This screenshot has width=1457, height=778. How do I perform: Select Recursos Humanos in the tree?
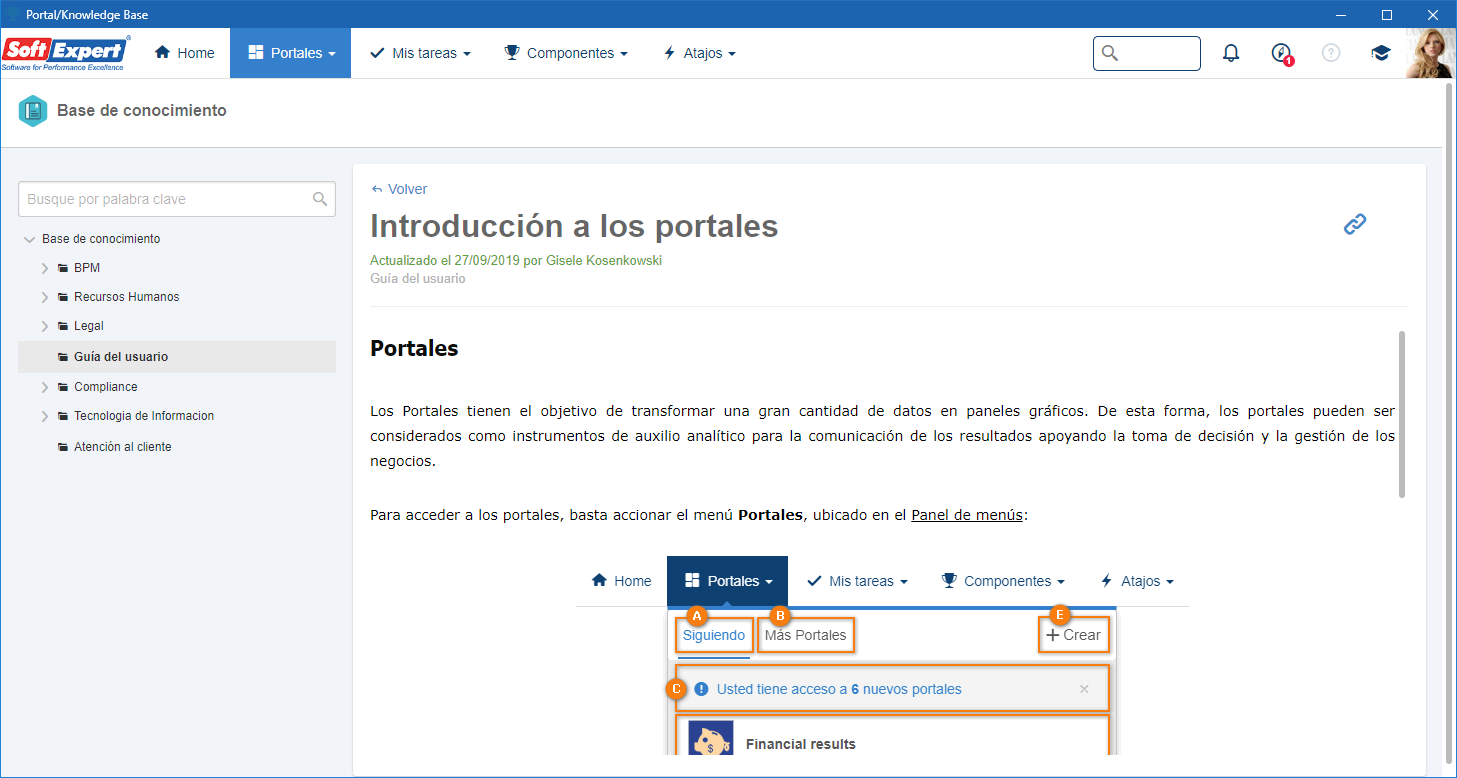(127, 297)
